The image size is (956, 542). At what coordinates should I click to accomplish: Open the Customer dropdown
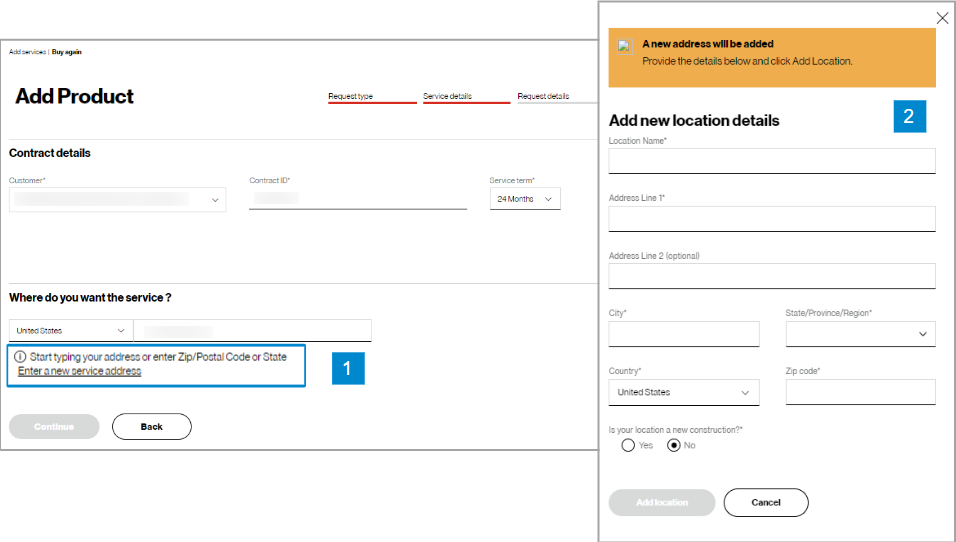point(117,200)
